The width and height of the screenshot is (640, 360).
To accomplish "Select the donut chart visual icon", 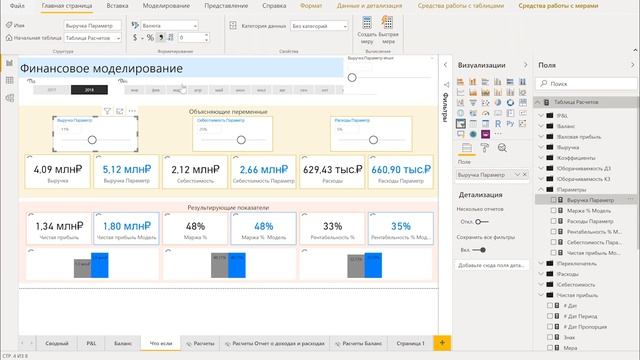I will click(x=510, y=102).
